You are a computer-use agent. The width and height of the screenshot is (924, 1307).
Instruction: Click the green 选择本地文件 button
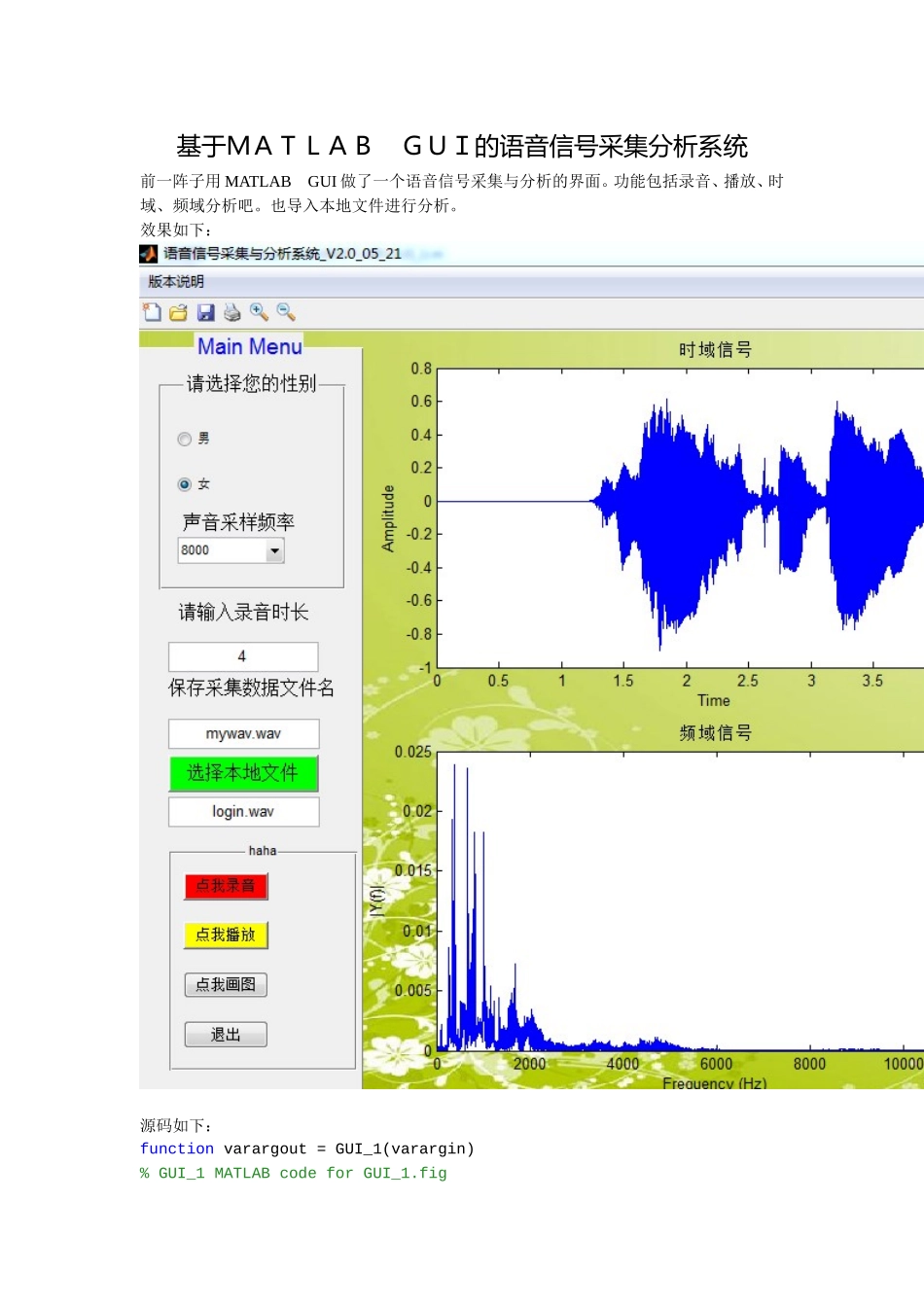(243, 774)
